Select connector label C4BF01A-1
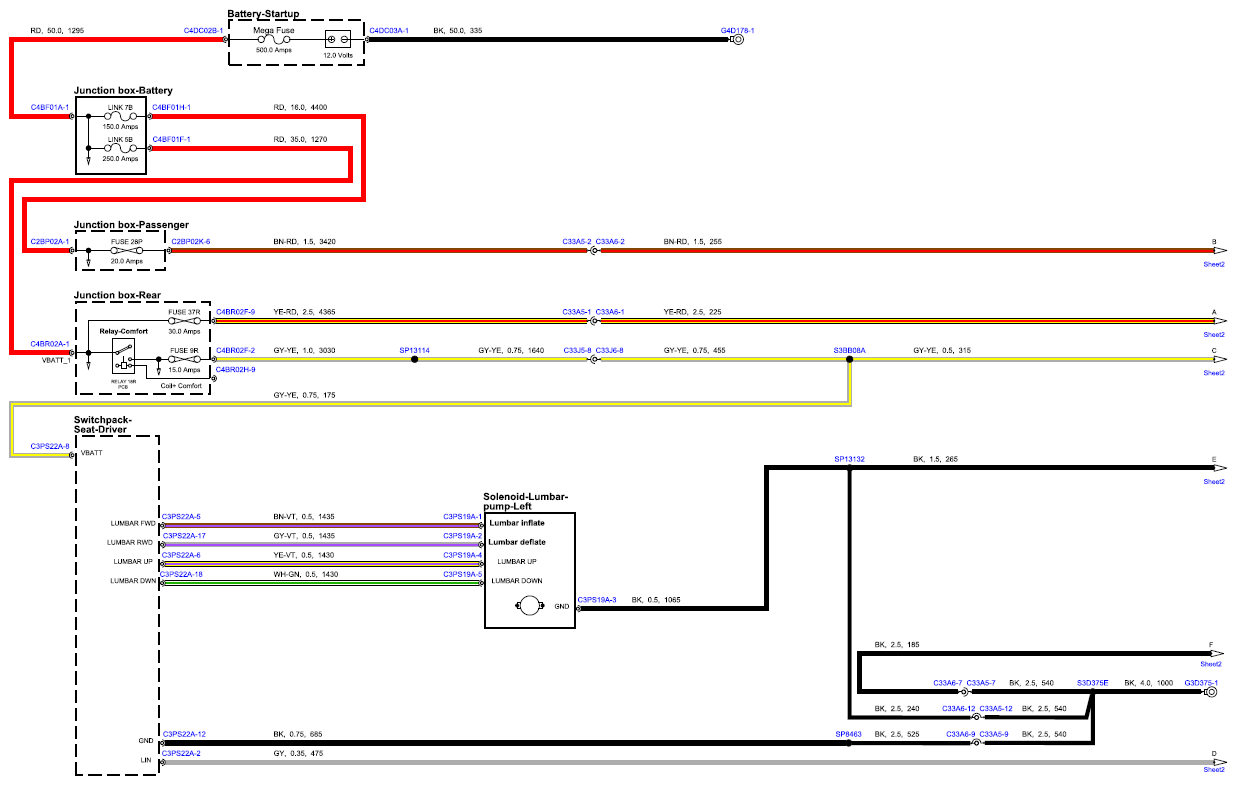 click(x=50, y=106)
